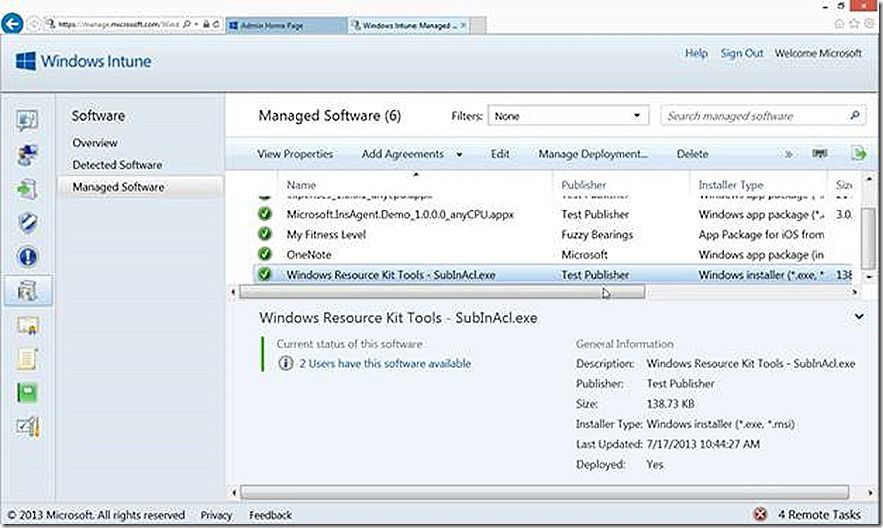Open the Feedback link in footer

pos(270,514)
